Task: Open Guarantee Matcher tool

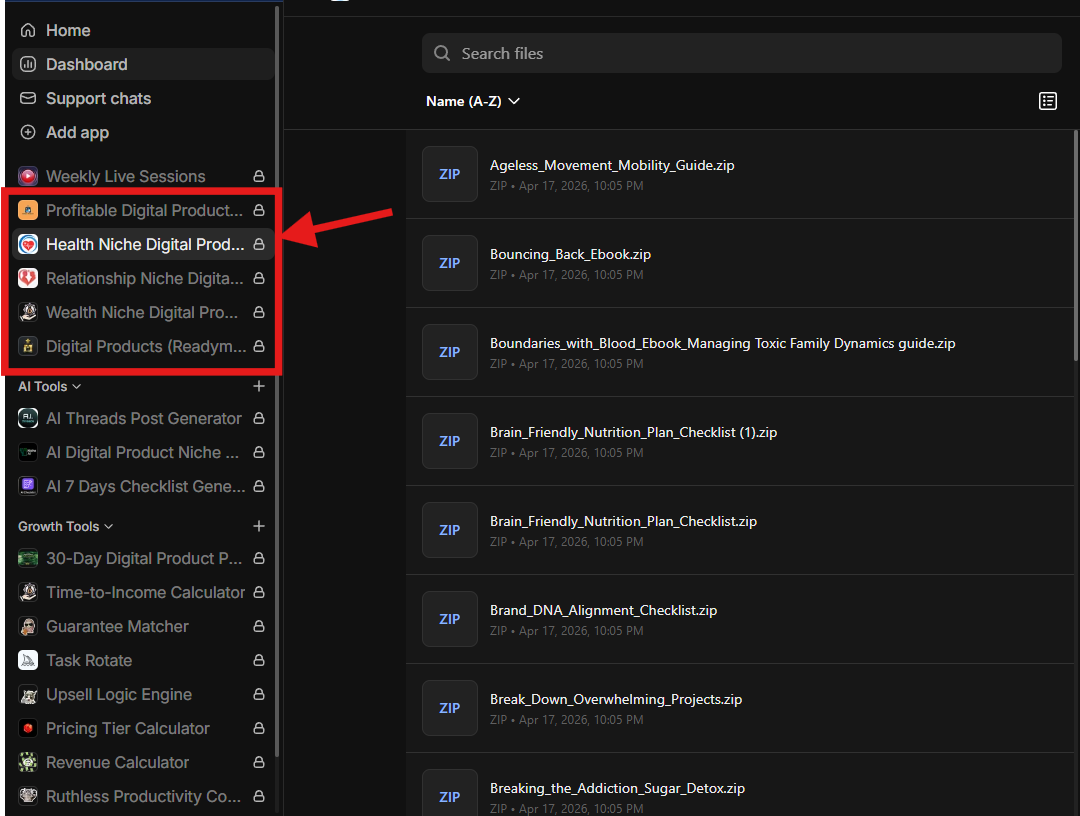Action: tap(143, 627)
